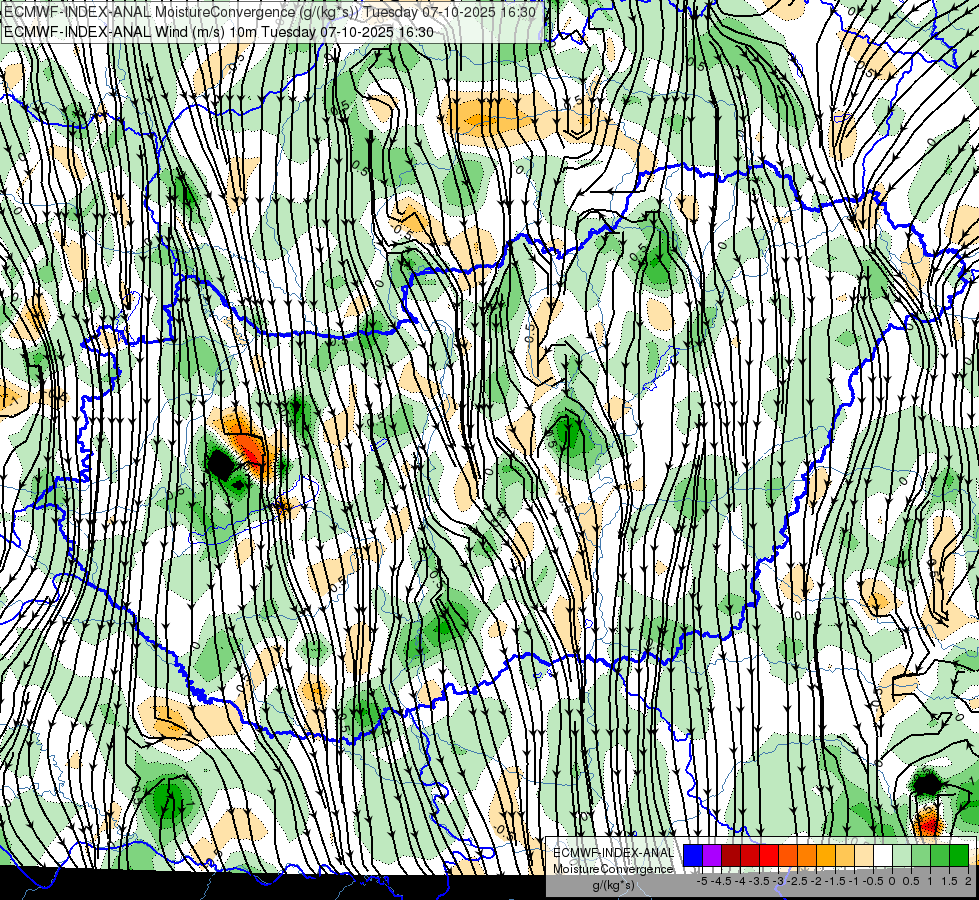Click the '-3.5' legend scale value
979x900 pixels.
759,881
